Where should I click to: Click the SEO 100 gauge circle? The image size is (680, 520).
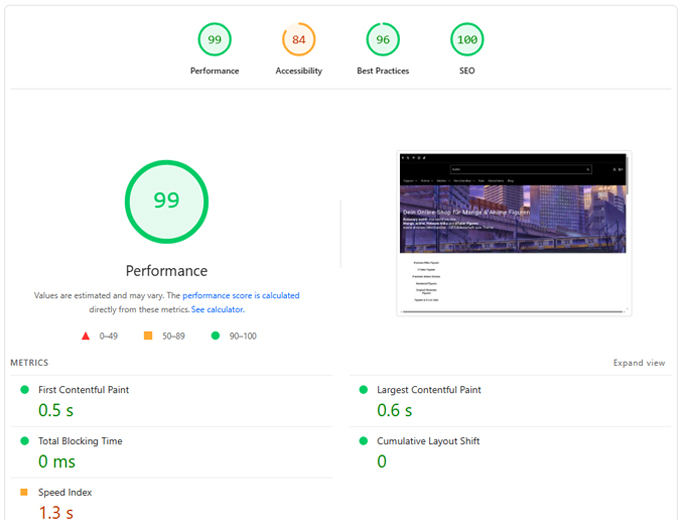(x=466, y=40)
